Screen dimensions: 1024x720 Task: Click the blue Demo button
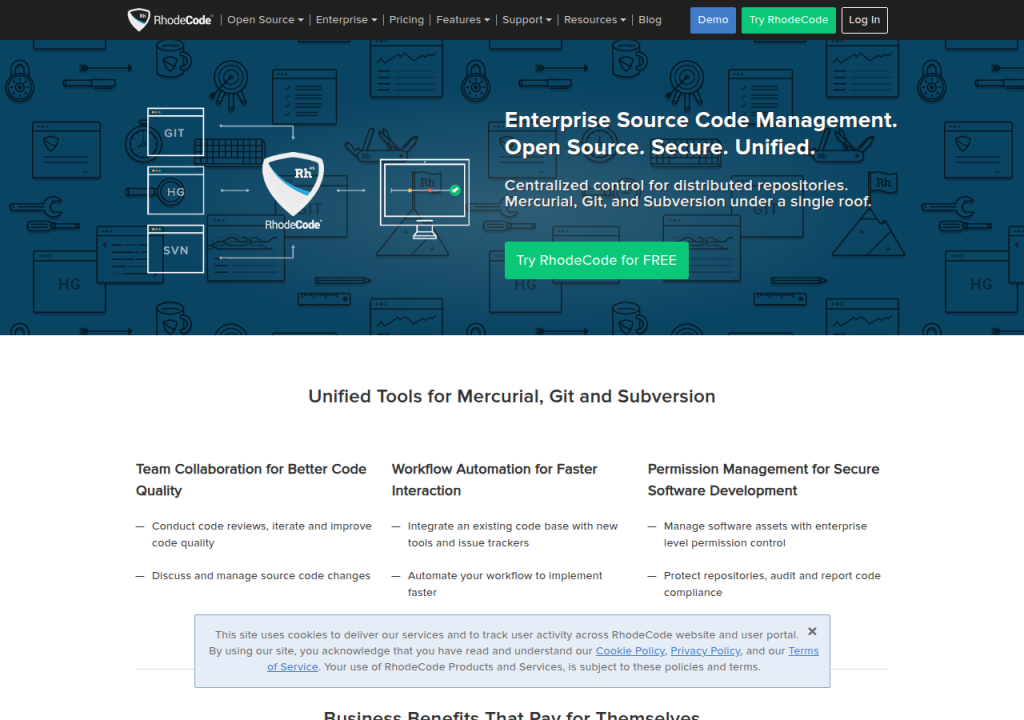coord(712,20)
